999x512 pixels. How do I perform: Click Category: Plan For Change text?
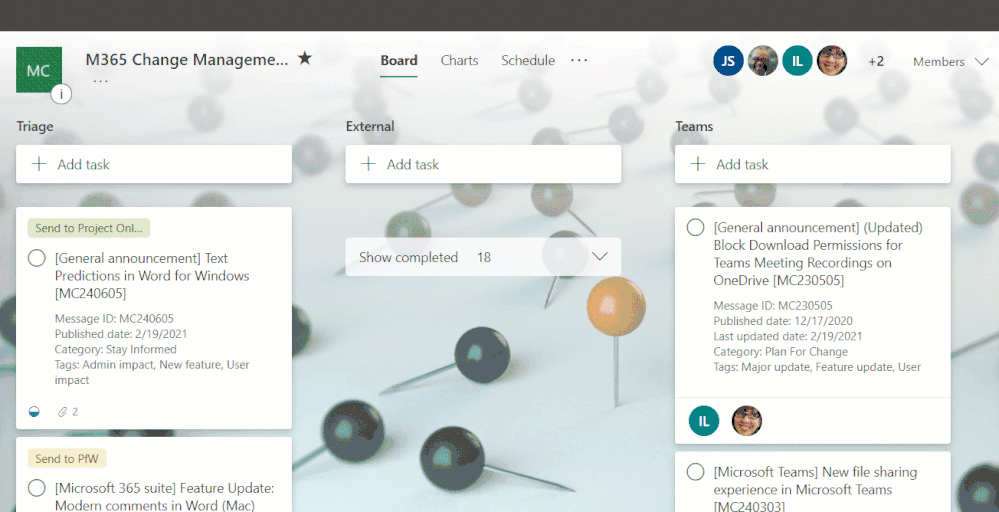point(780,352)
